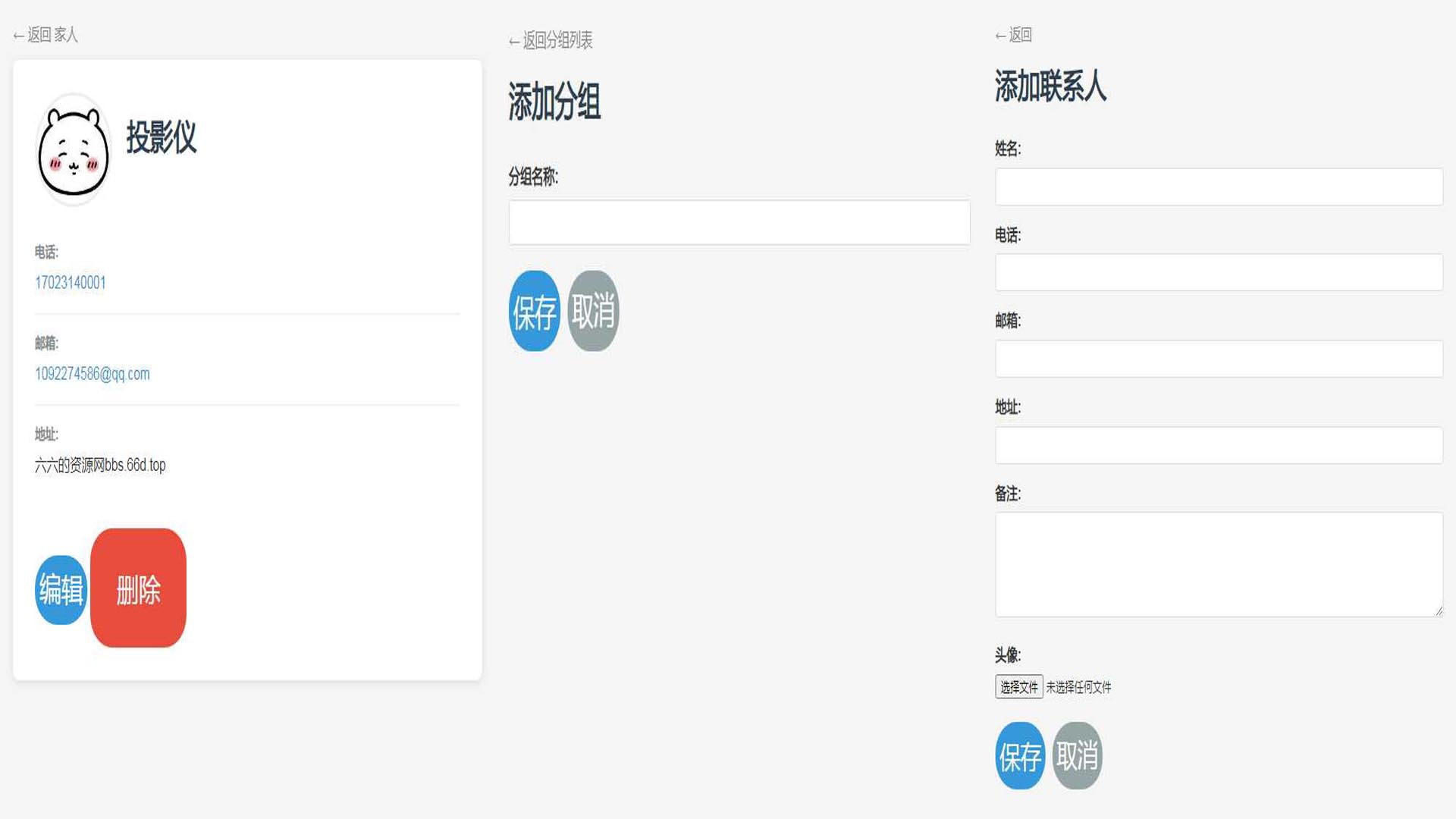Screen dimensions: 1456x819
Task: Save the new contact with 保存 button
Action: [x=1019, y=756]
